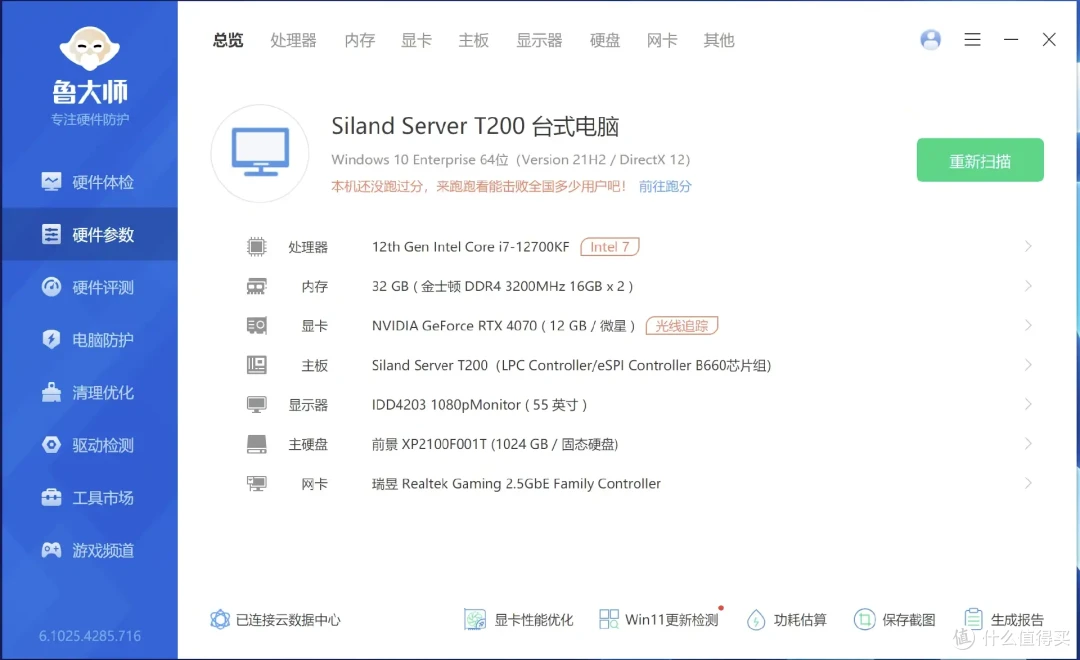The height and width of the screenshot is (660, 1080).
Task: Close the 鲁大师 window
Action: [x=1049, y=40]
